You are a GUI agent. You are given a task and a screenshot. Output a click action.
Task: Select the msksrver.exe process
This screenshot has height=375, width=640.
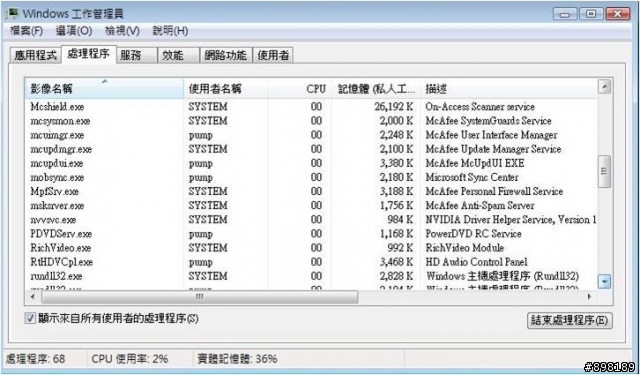[x=57, y=206]
